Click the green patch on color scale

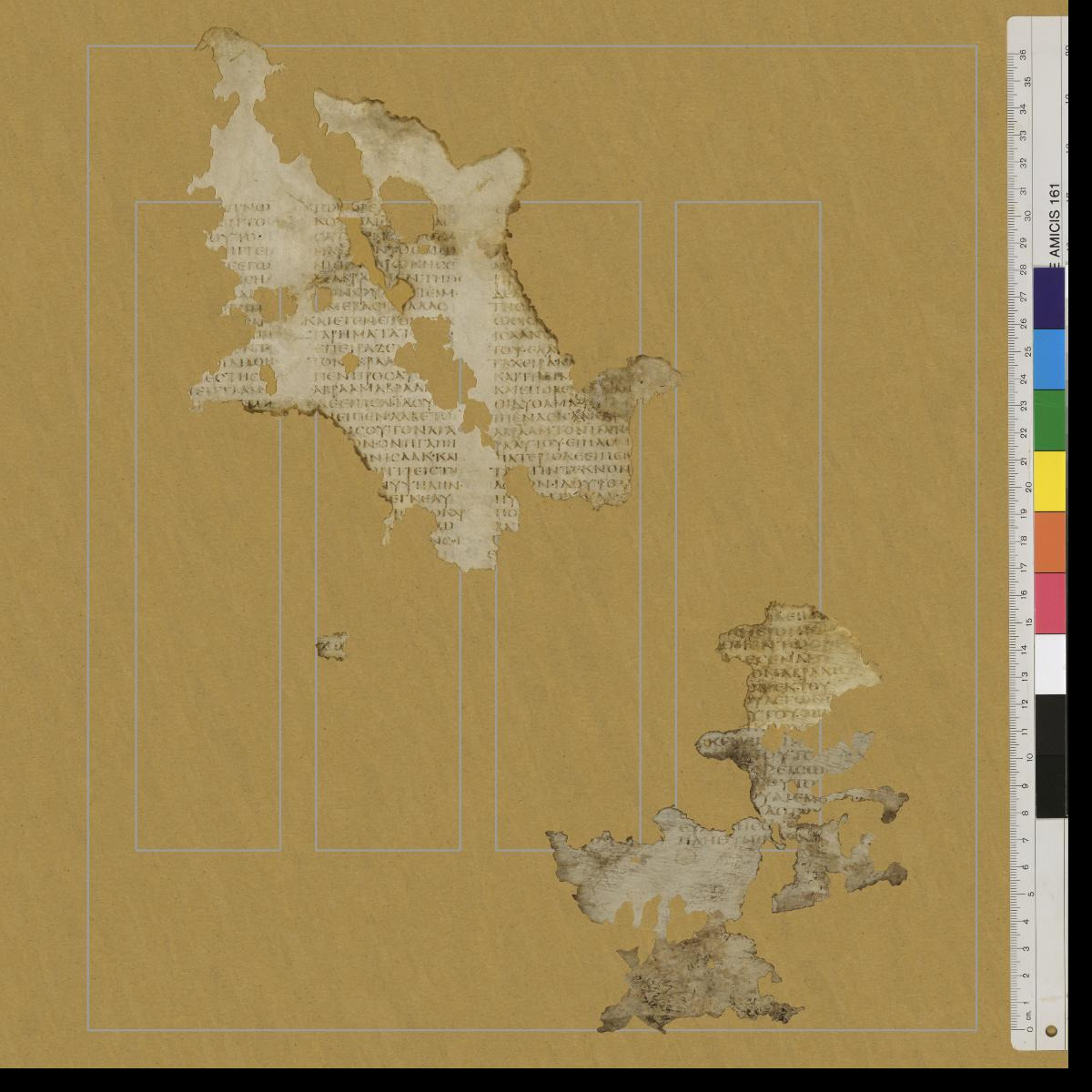point(1049,420)
